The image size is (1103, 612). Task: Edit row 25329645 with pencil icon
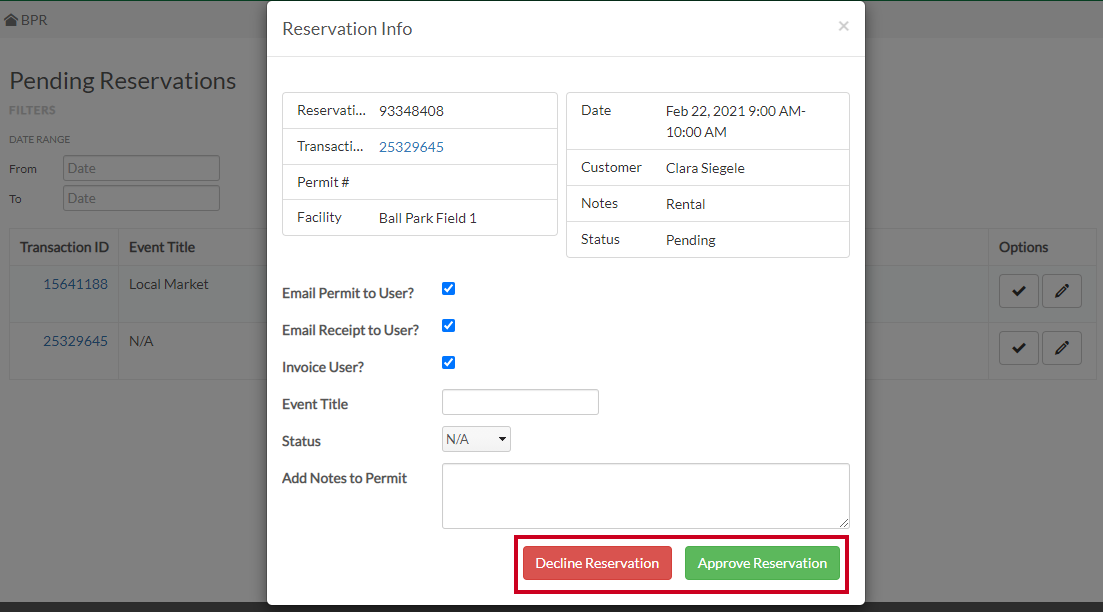point(1061,348)
